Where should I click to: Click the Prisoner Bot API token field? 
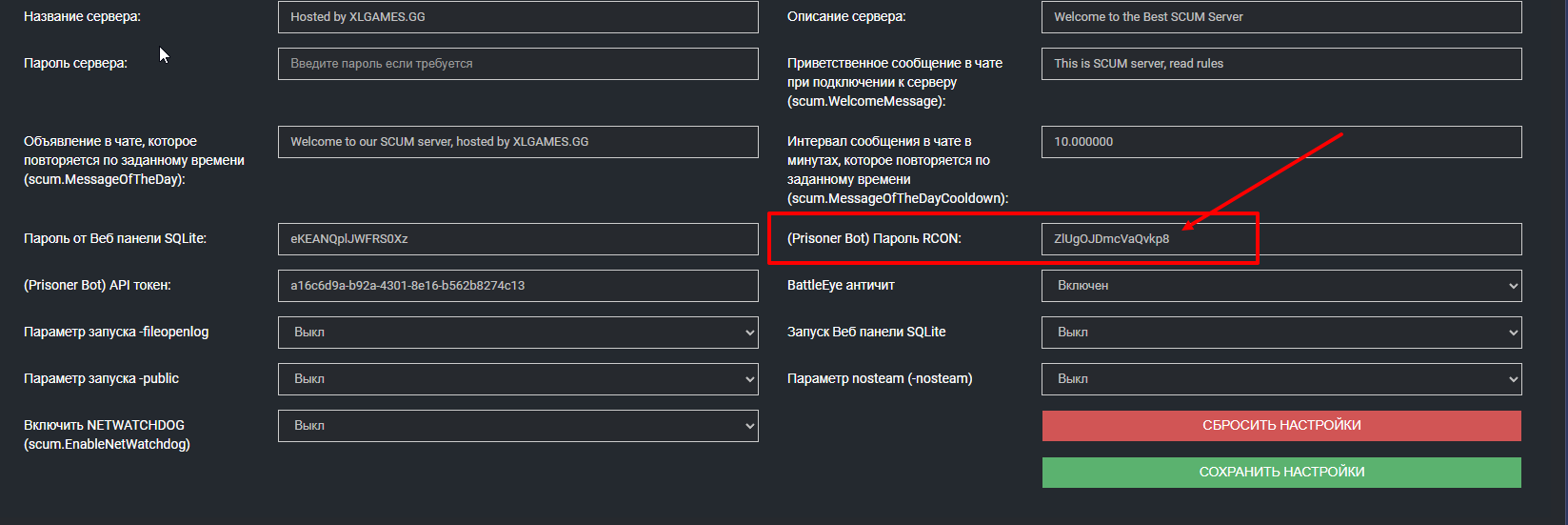(518, 286)
